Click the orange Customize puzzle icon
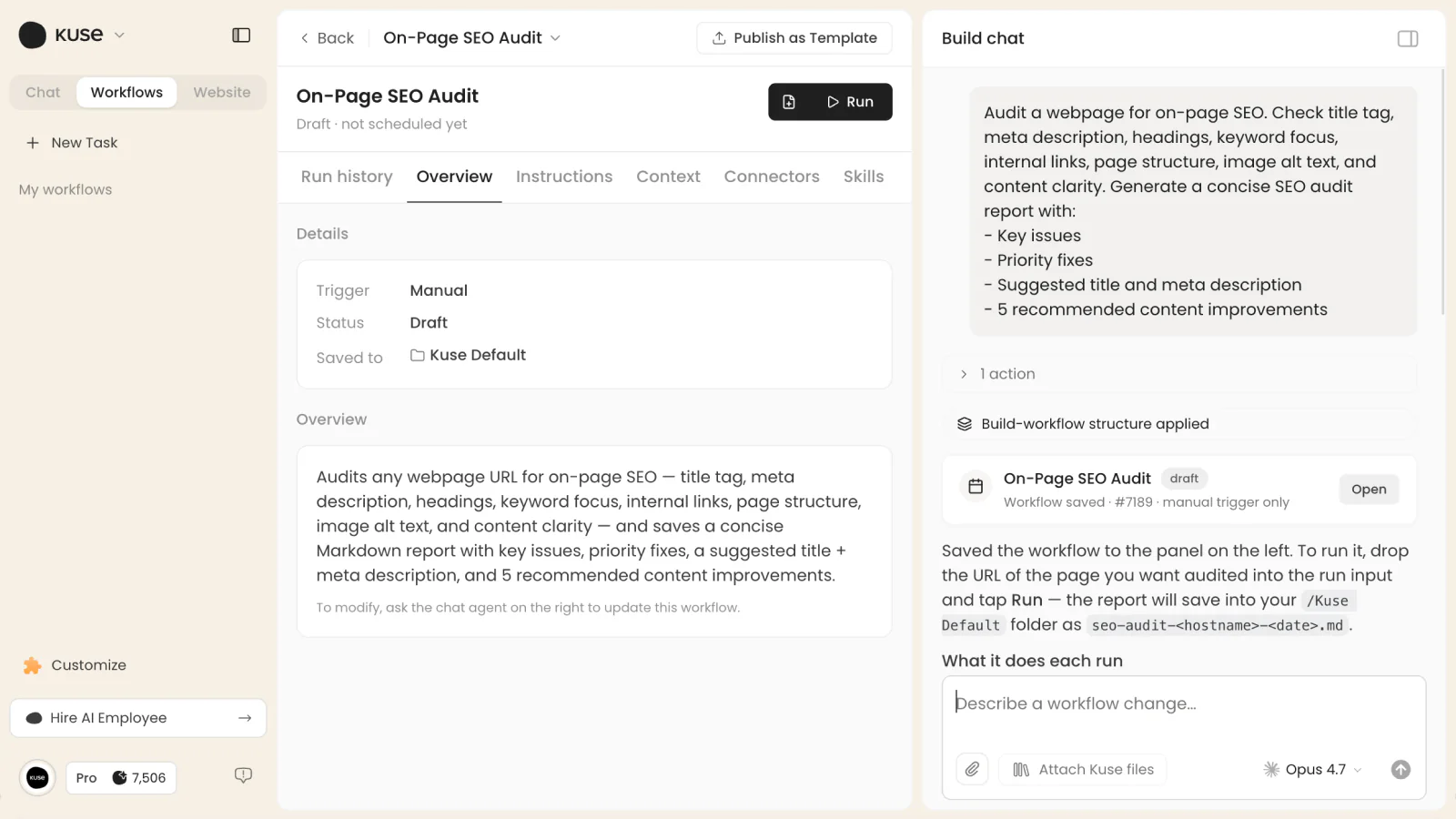Viewport: 1456px width, 819px height. (x=33, y=665)
